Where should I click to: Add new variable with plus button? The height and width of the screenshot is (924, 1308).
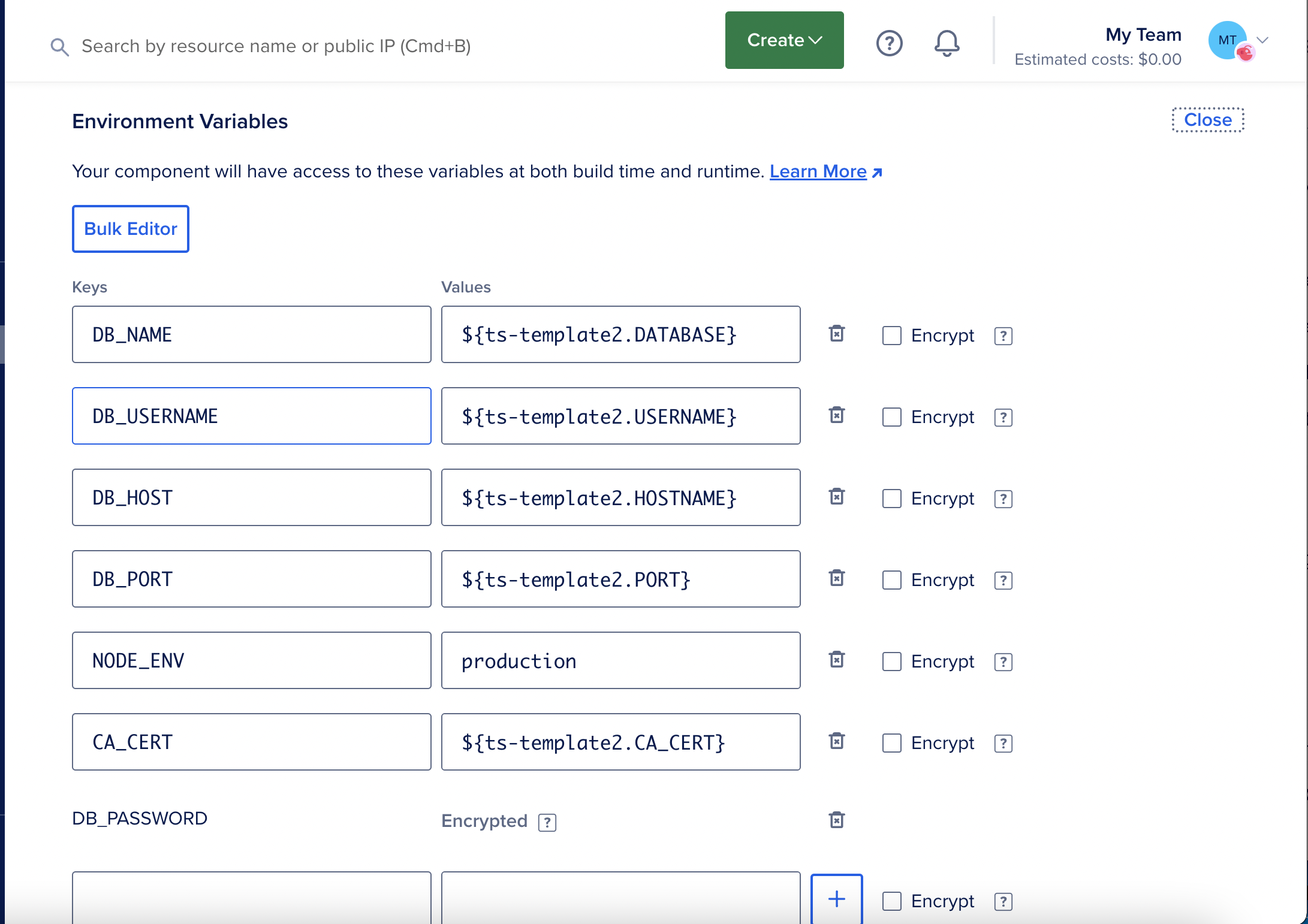[x=837, y=899]
